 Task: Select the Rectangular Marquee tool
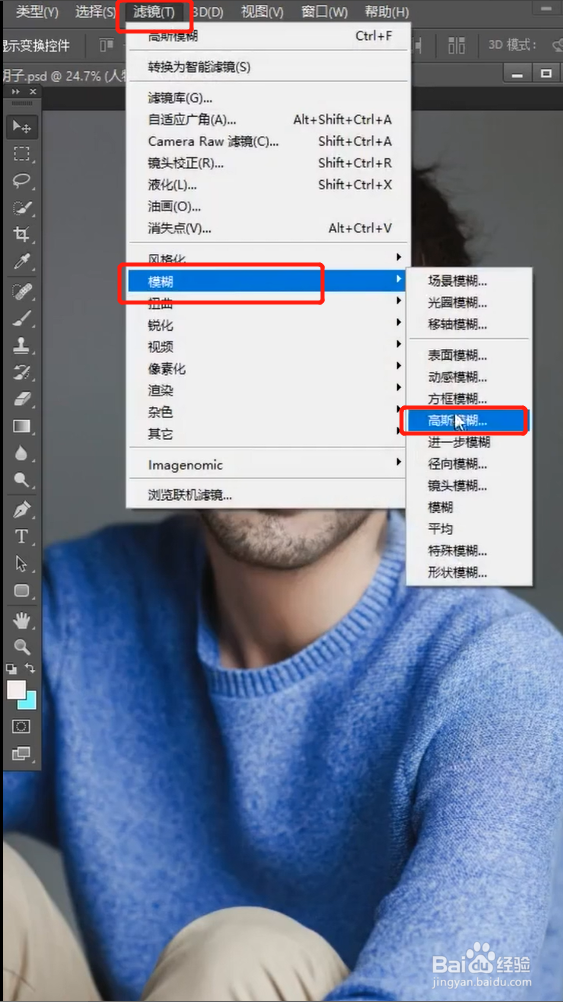coord(22,154)
